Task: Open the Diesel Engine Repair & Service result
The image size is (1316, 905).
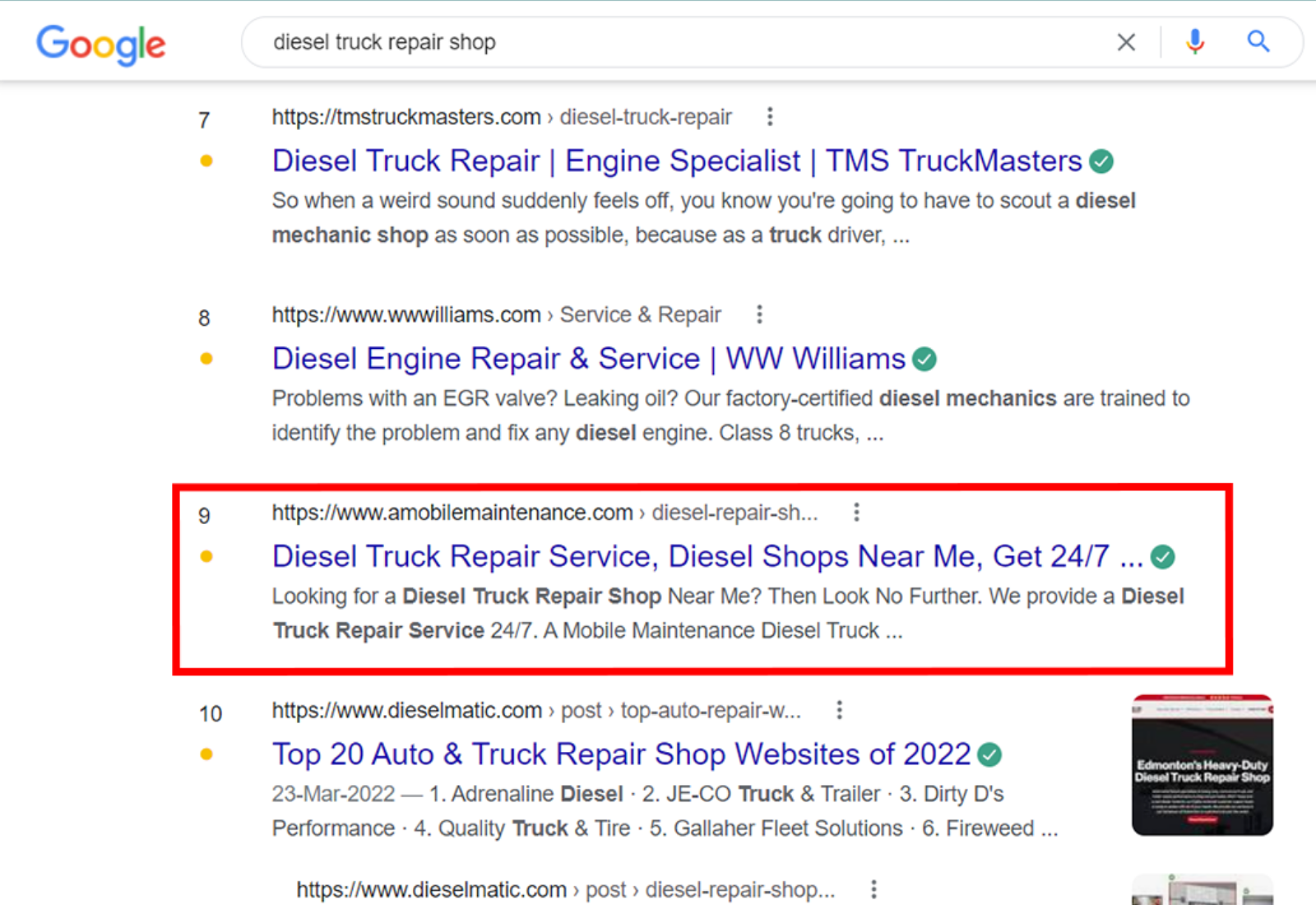Action: 587,359
